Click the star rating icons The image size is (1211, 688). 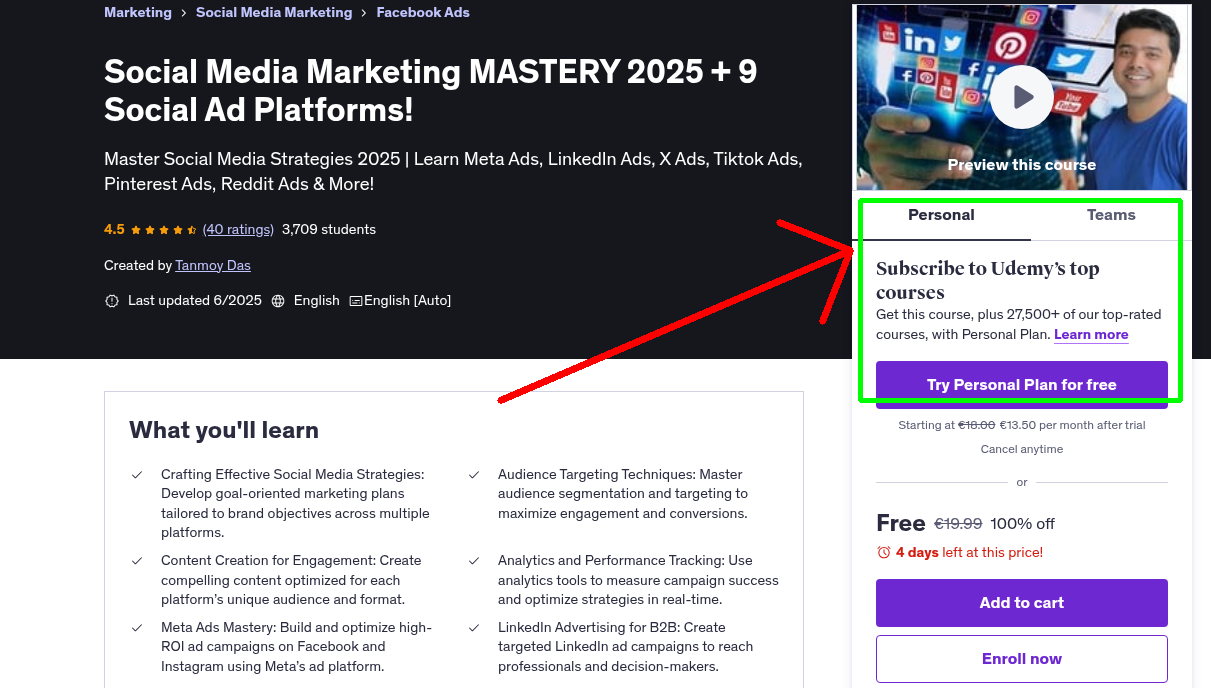tap(164, 229)
